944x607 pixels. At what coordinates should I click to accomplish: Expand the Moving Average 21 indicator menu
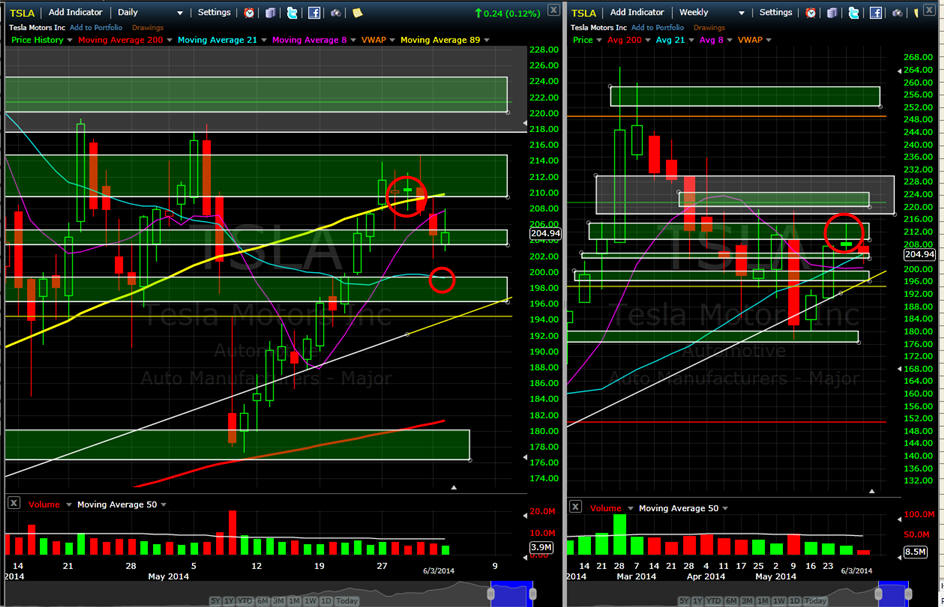[264, 40]
